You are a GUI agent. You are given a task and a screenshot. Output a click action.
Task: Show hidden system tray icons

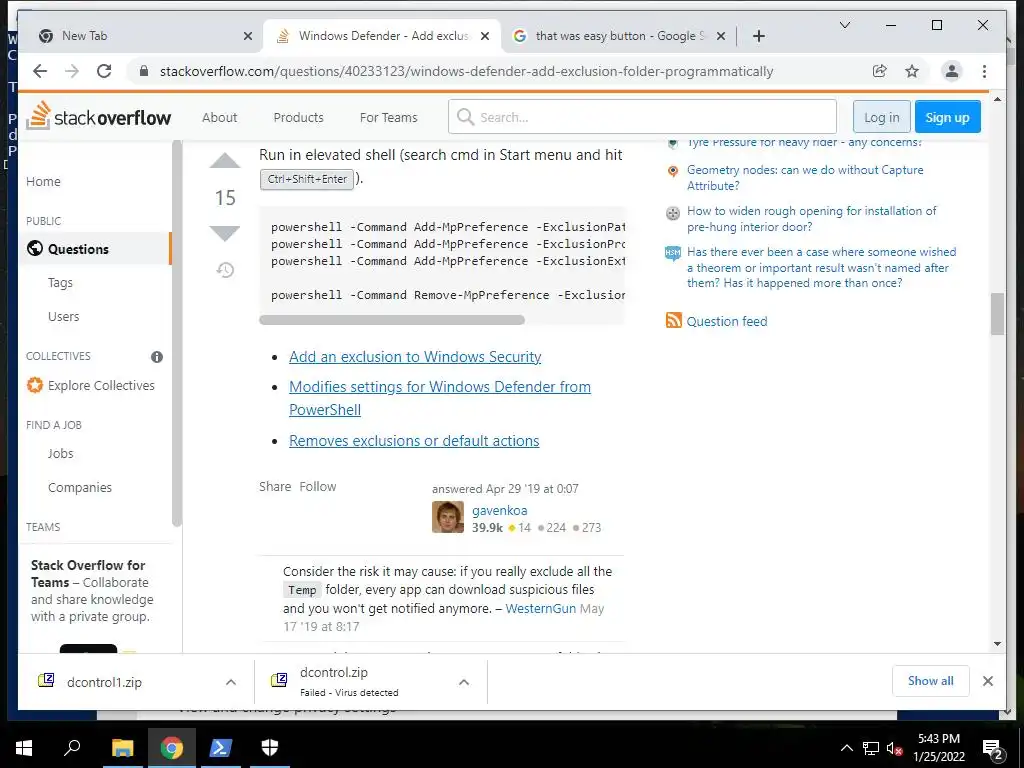846,748
